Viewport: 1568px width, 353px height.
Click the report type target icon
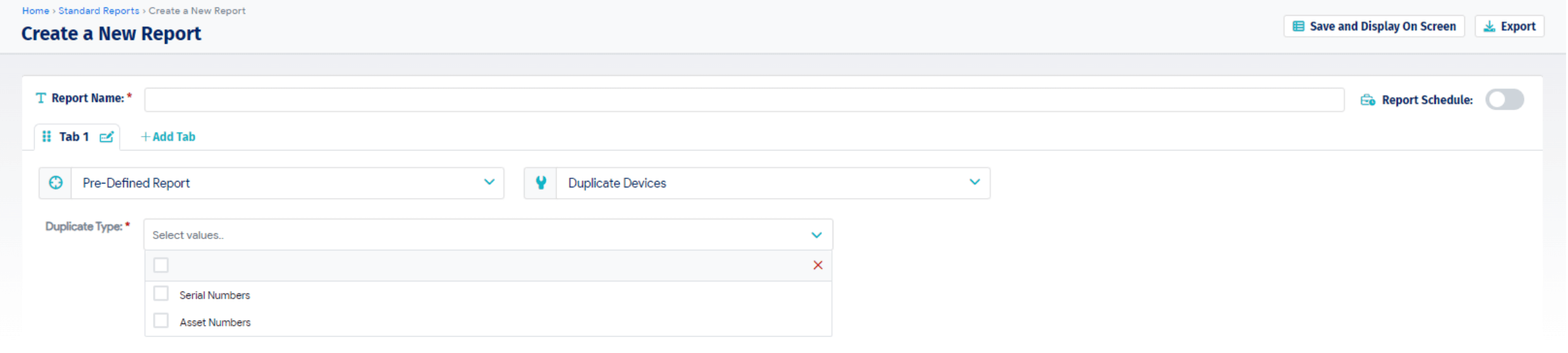pyautogui.click(x=56, y=183)
